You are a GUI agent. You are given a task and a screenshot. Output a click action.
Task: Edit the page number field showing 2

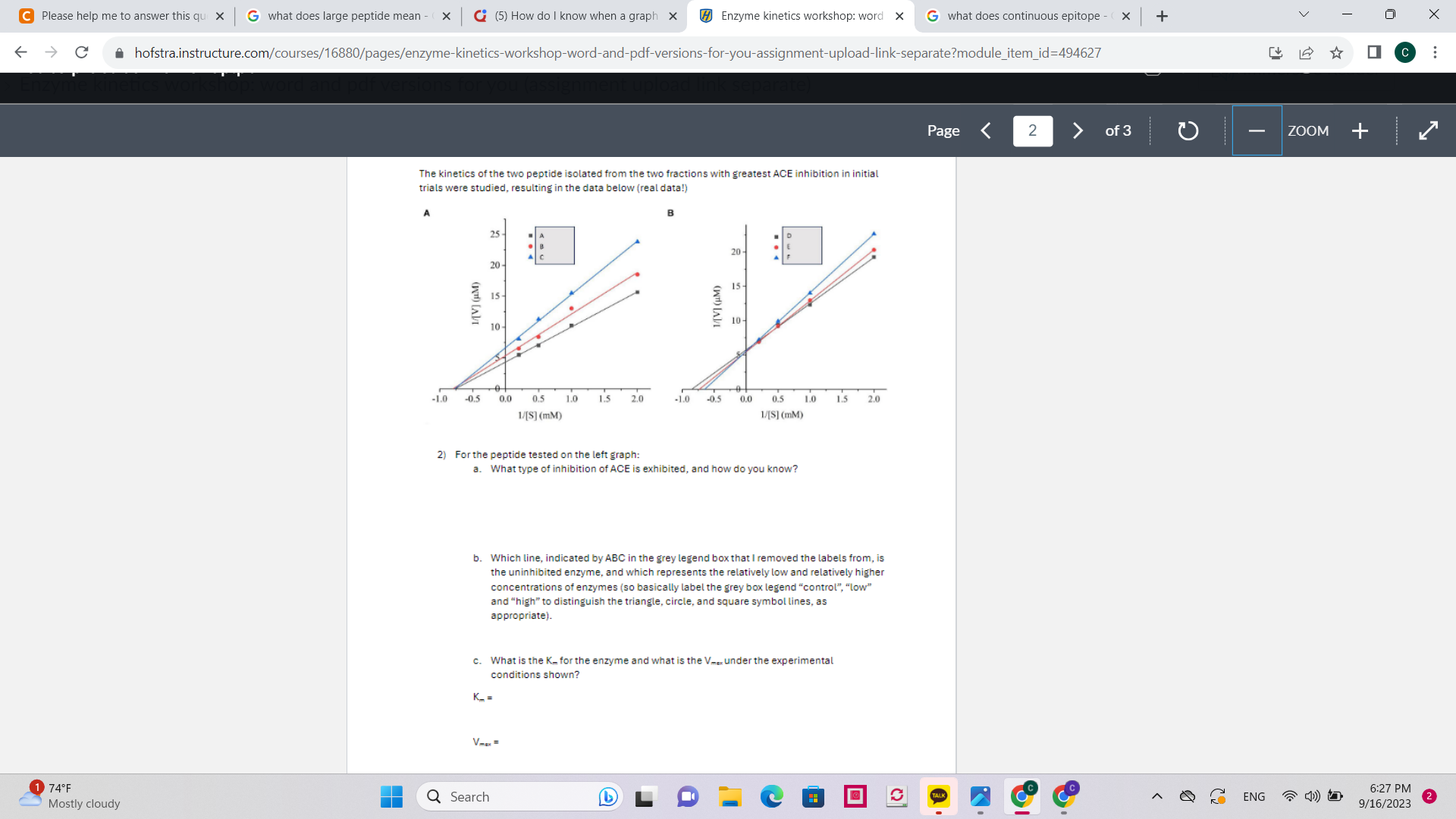point(1032,130)
